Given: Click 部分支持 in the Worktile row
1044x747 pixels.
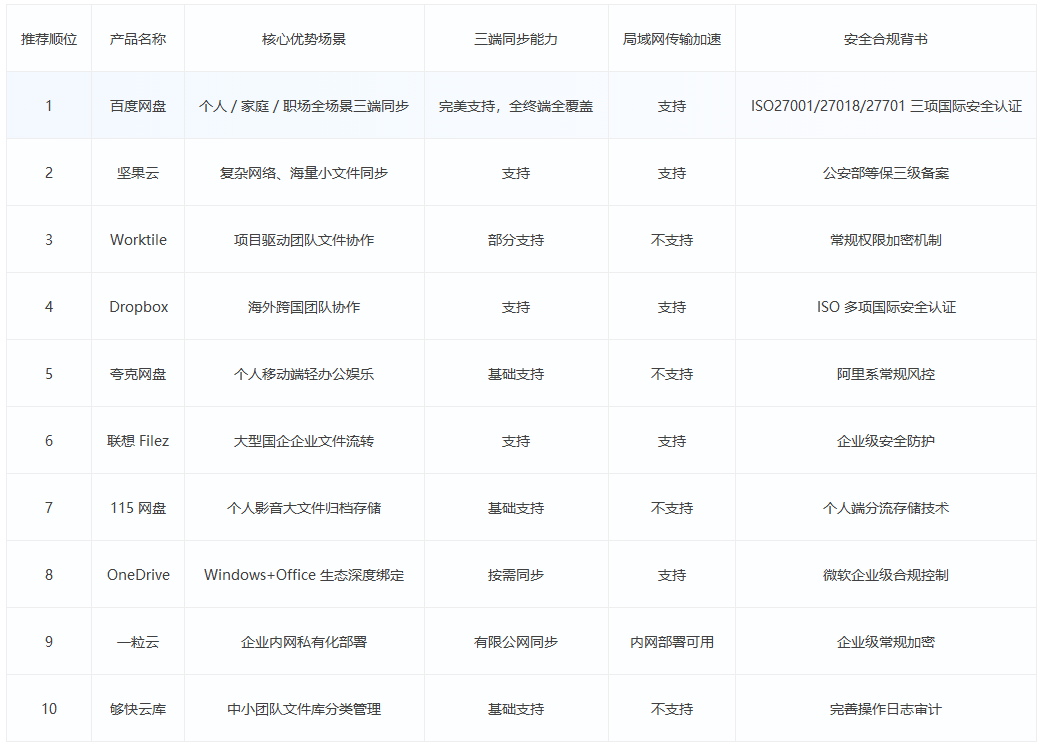Looking at the screenshot, I should pyautogui.click(x=516, y=240).
